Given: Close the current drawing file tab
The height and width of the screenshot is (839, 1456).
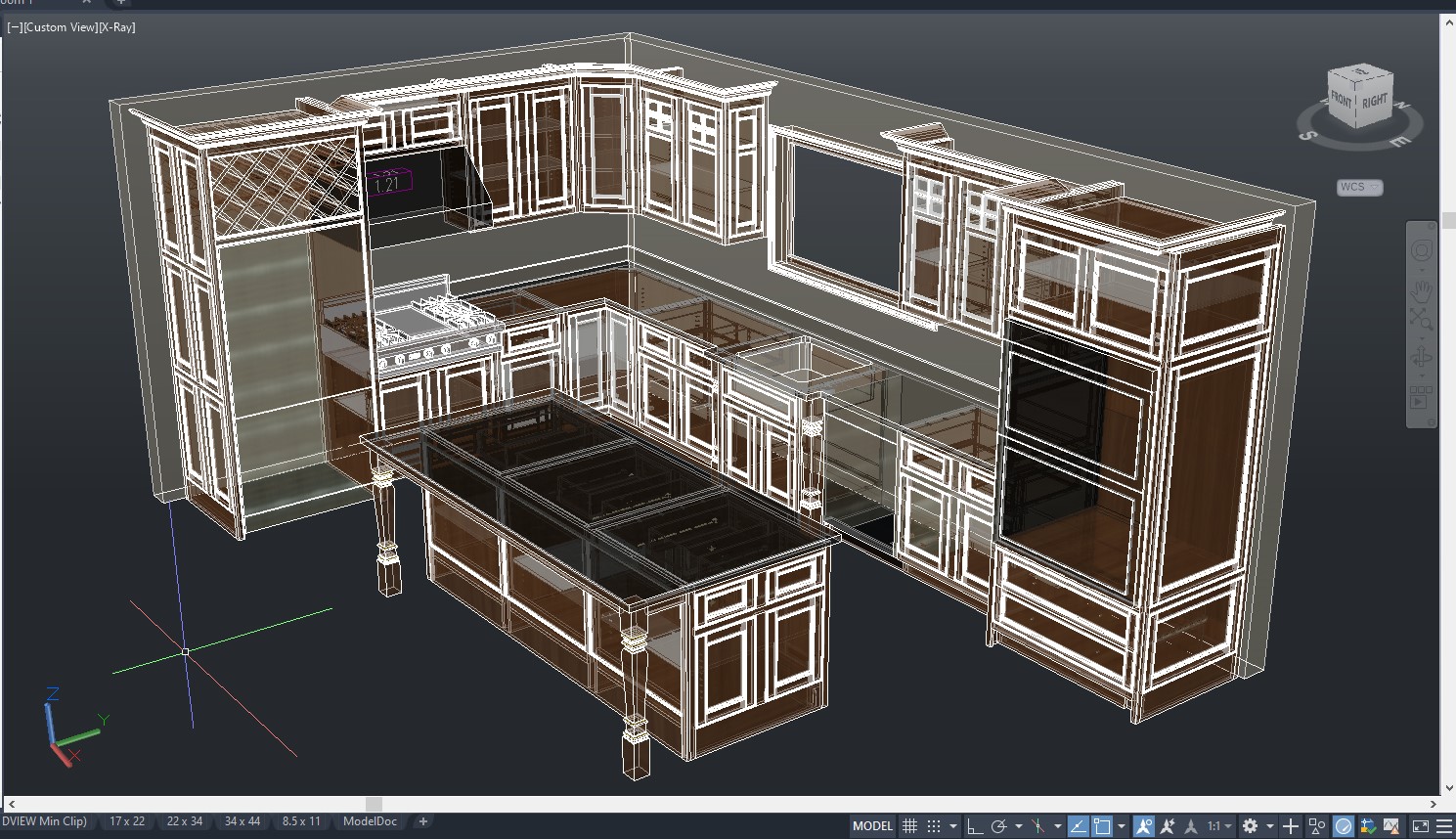Looking at the screenshot, I should coord(87,2).
